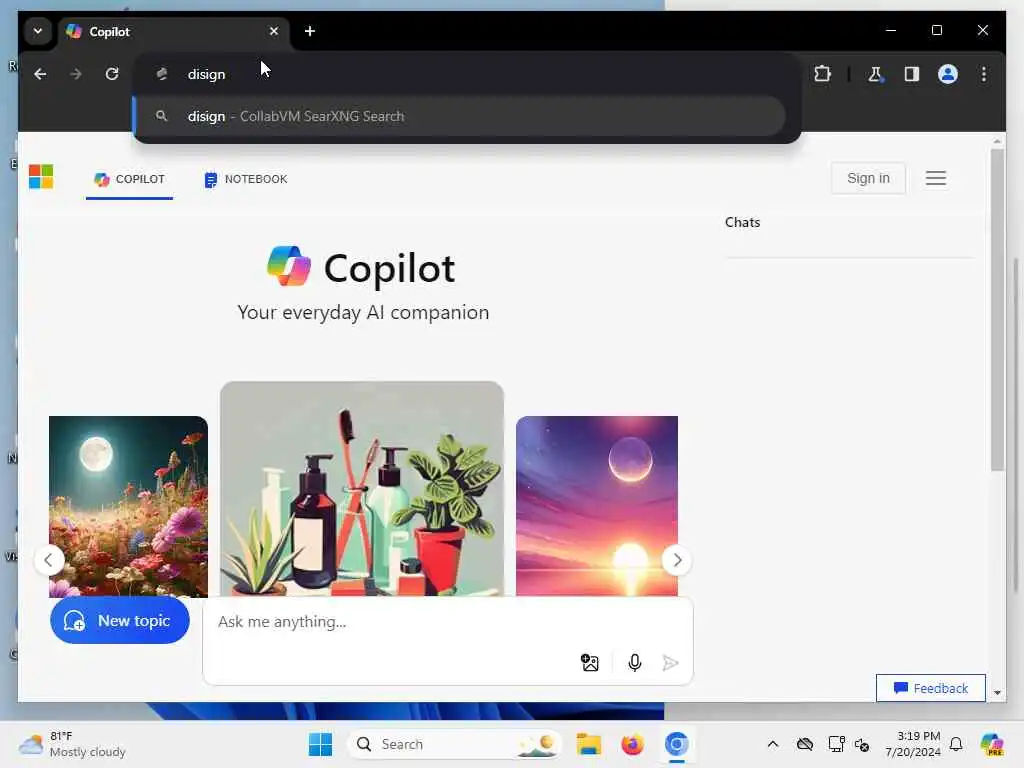Open a new browser tab
Viewport: 1024px width, 768px height.
310,31
